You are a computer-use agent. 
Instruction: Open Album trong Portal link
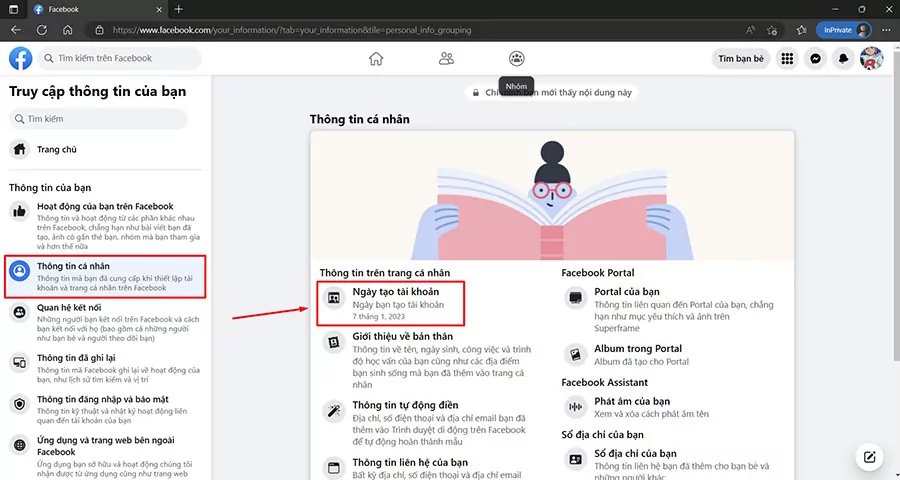pos(638,349)
